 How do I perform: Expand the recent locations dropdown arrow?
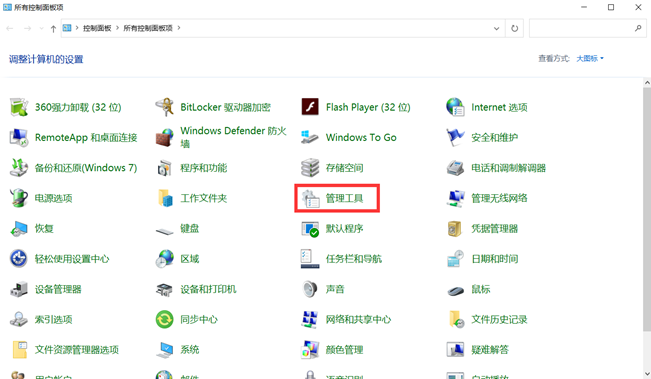click(x=42, y=28)
